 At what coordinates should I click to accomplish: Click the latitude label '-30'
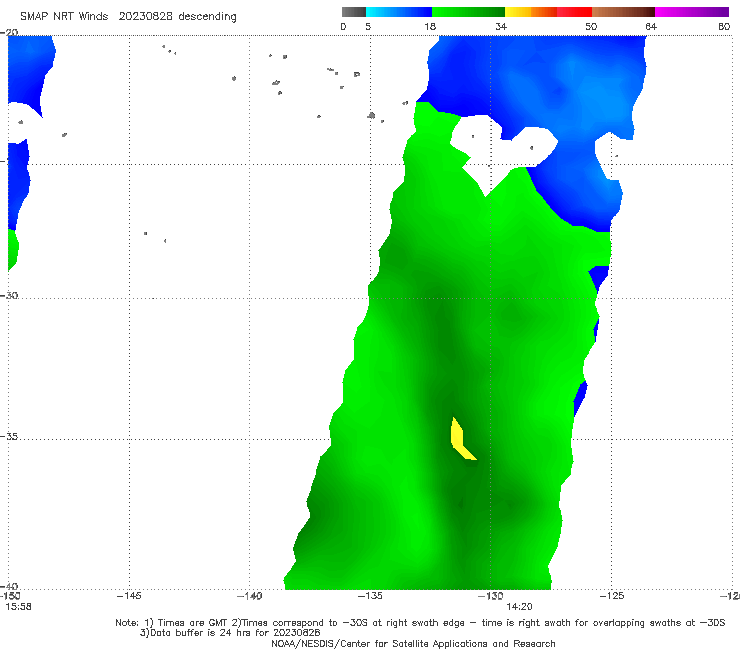tap(9, 295)
